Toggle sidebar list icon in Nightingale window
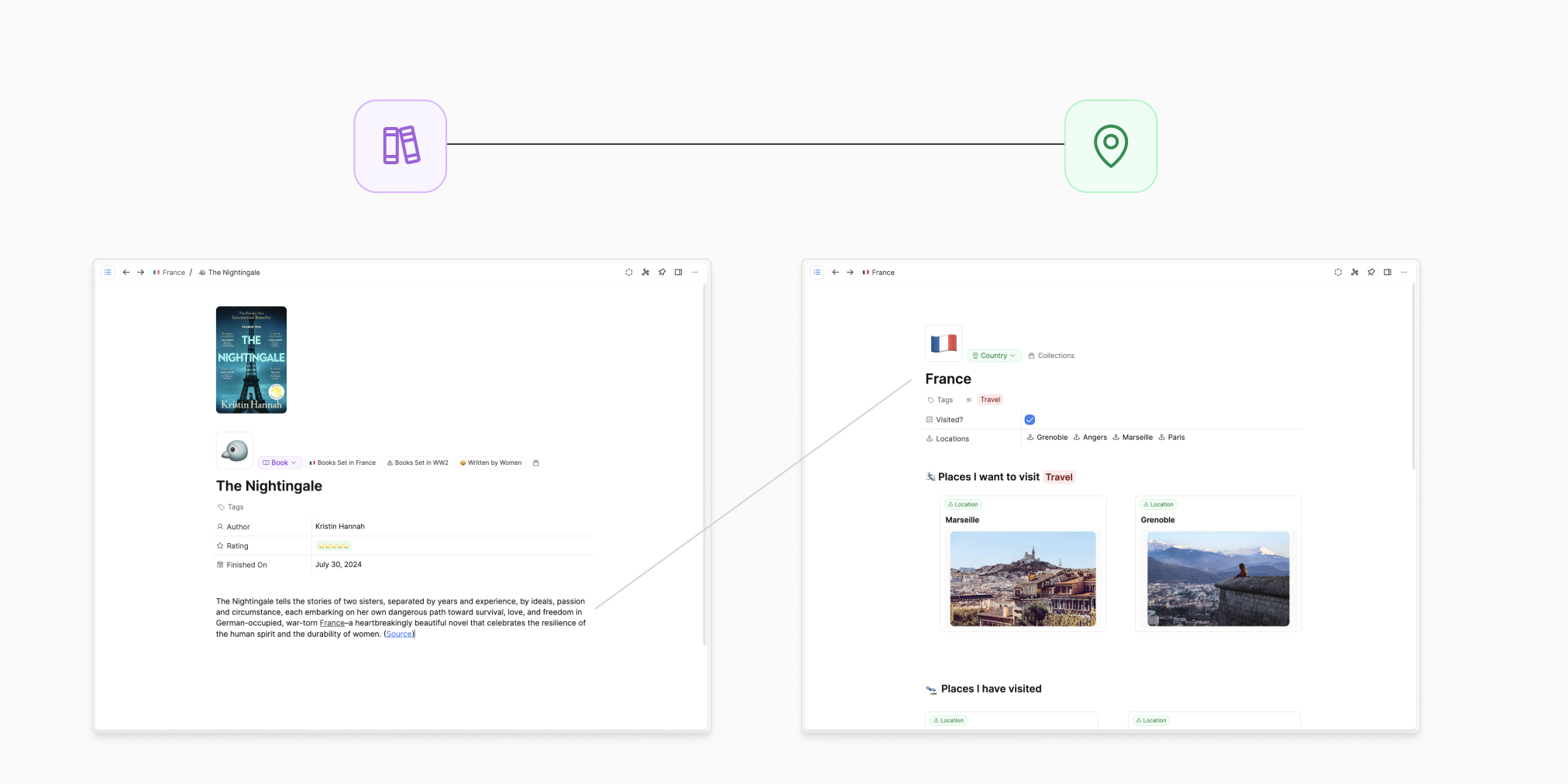 click(108, 272)
